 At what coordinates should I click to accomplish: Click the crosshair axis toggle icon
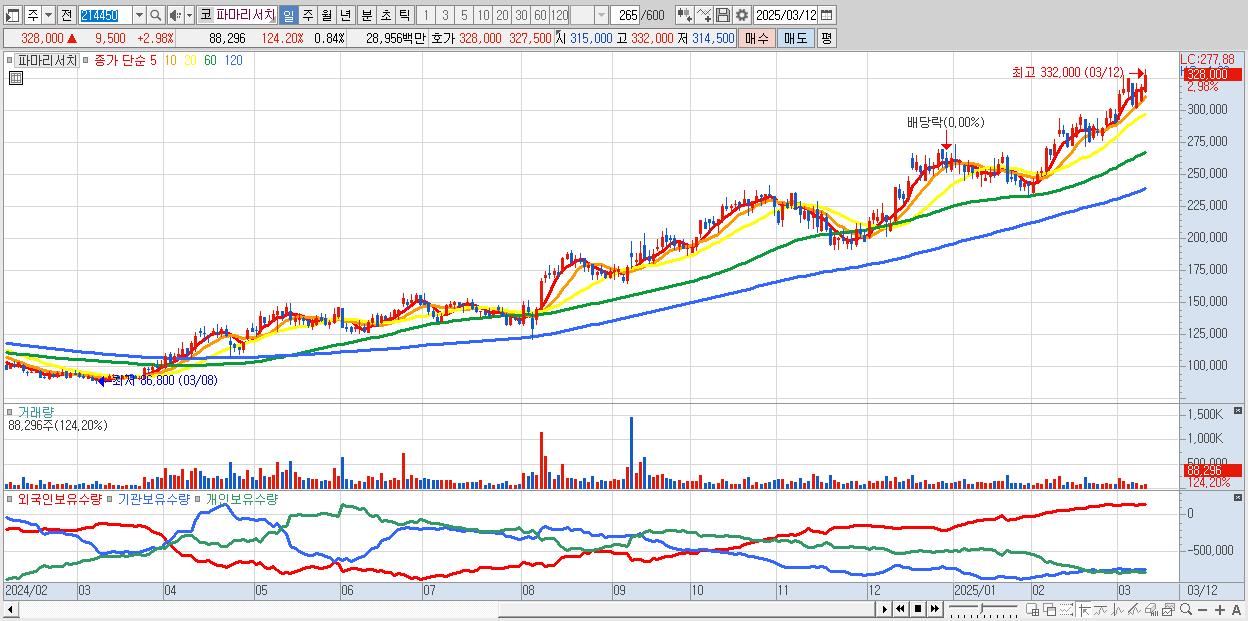(x=1084, y=609)
